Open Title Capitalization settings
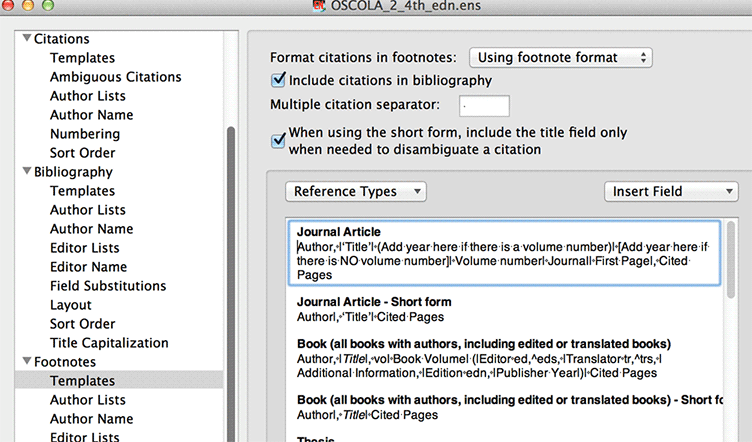Image resolution: width=752 pixels, height=442 pixels. click(x=106, y=343)
